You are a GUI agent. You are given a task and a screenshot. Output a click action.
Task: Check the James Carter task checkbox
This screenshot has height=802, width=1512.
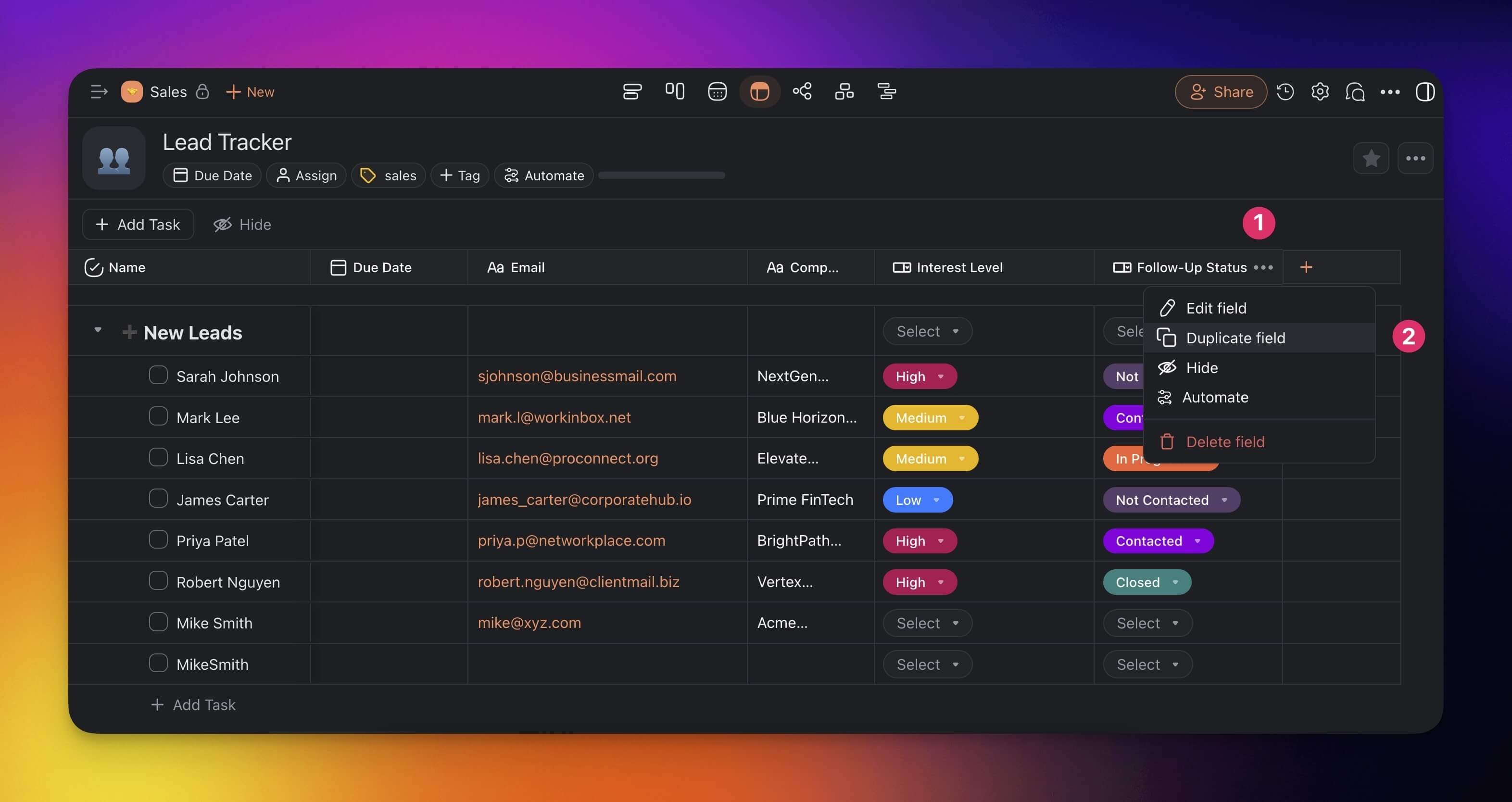[158, 499]
